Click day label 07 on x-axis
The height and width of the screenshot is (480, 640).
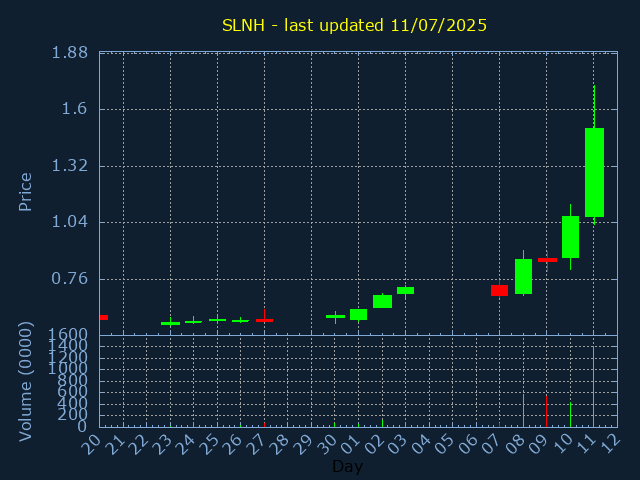pyautogui.click(x=490, y=444)
